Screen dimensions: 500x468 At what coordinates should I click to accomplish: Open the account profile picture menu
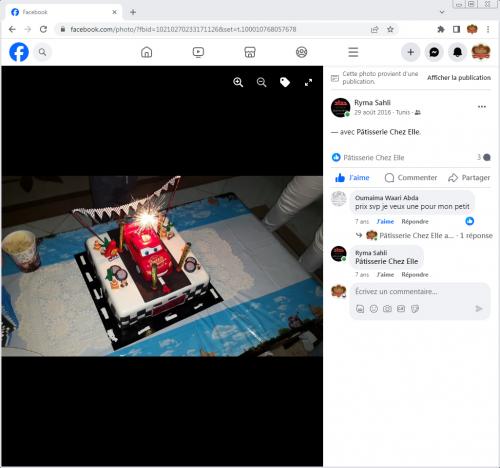[x=481, y=52]
